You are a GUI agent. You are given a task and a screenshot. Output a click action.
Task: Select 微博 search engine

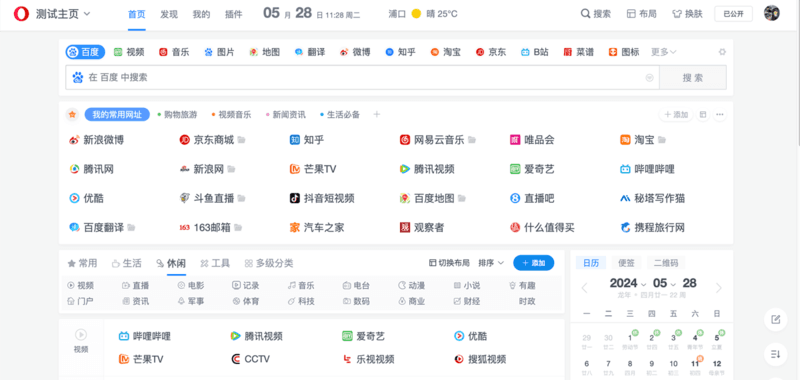pos(355,52)
